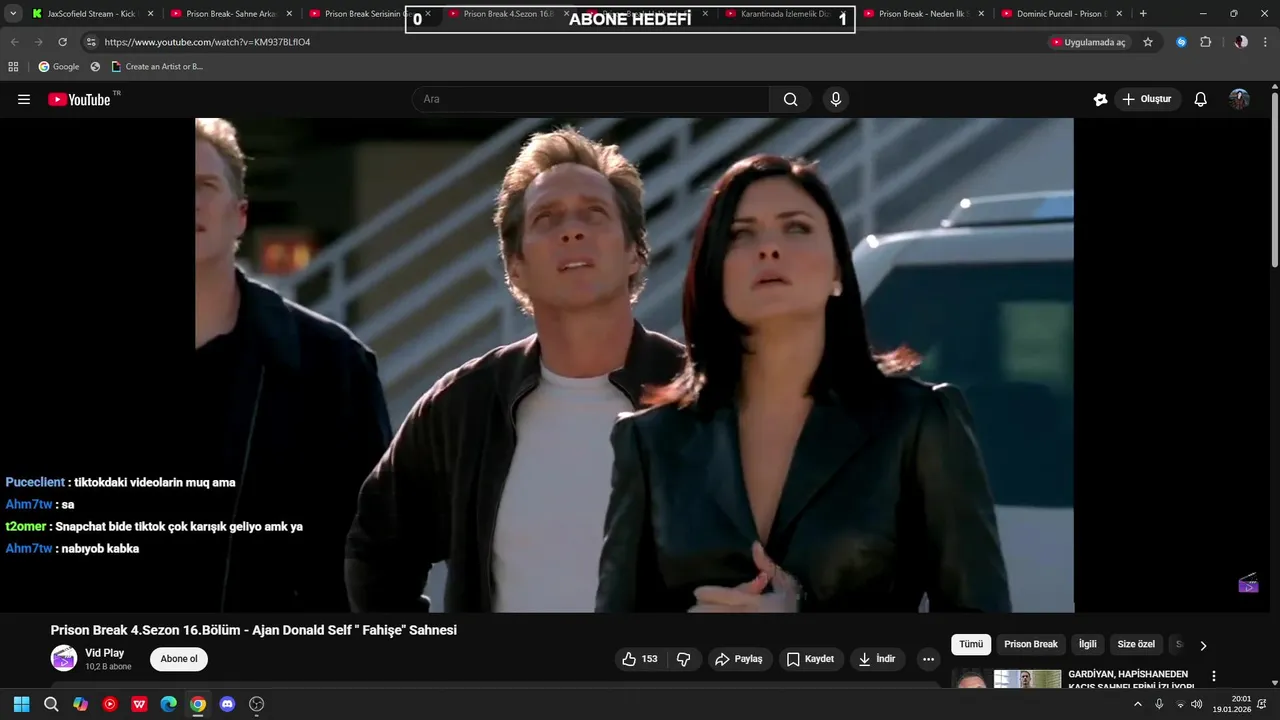This screenshot has width=1280, height=720.
Task: Open the Google bookmark
Action: pos(59,66)
